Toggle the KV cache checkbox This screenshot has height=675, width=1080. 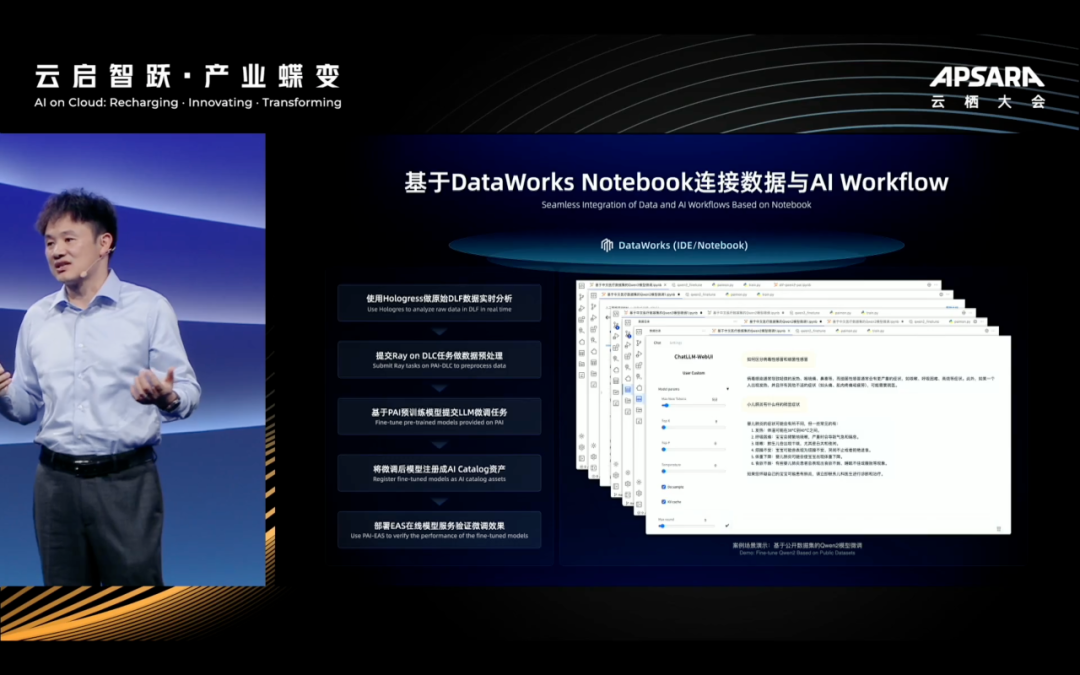664,501
